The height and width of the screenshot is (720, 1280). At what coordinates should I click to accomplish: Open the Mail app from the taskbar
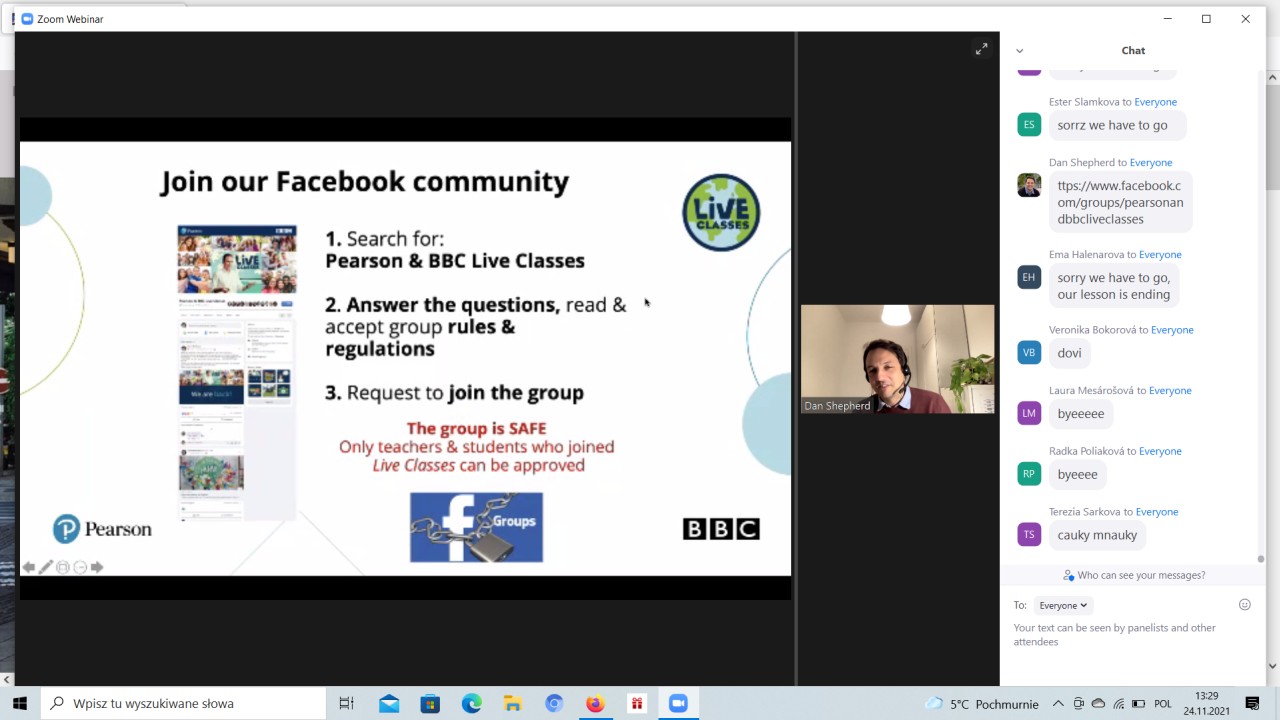point(389,704)
